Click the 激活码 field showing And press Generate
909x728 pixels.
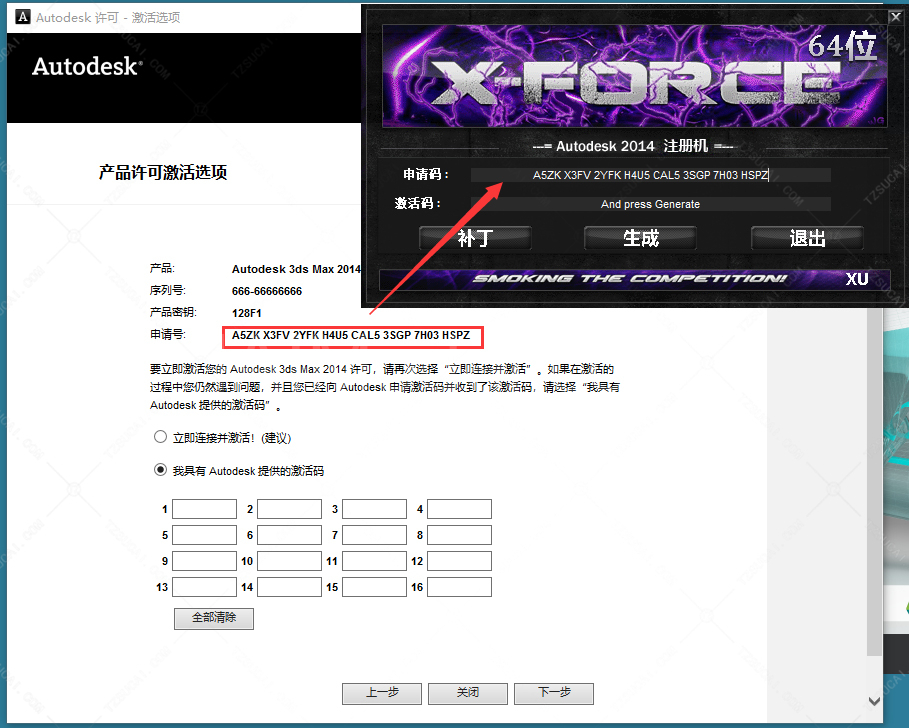[x=650, y=204]
